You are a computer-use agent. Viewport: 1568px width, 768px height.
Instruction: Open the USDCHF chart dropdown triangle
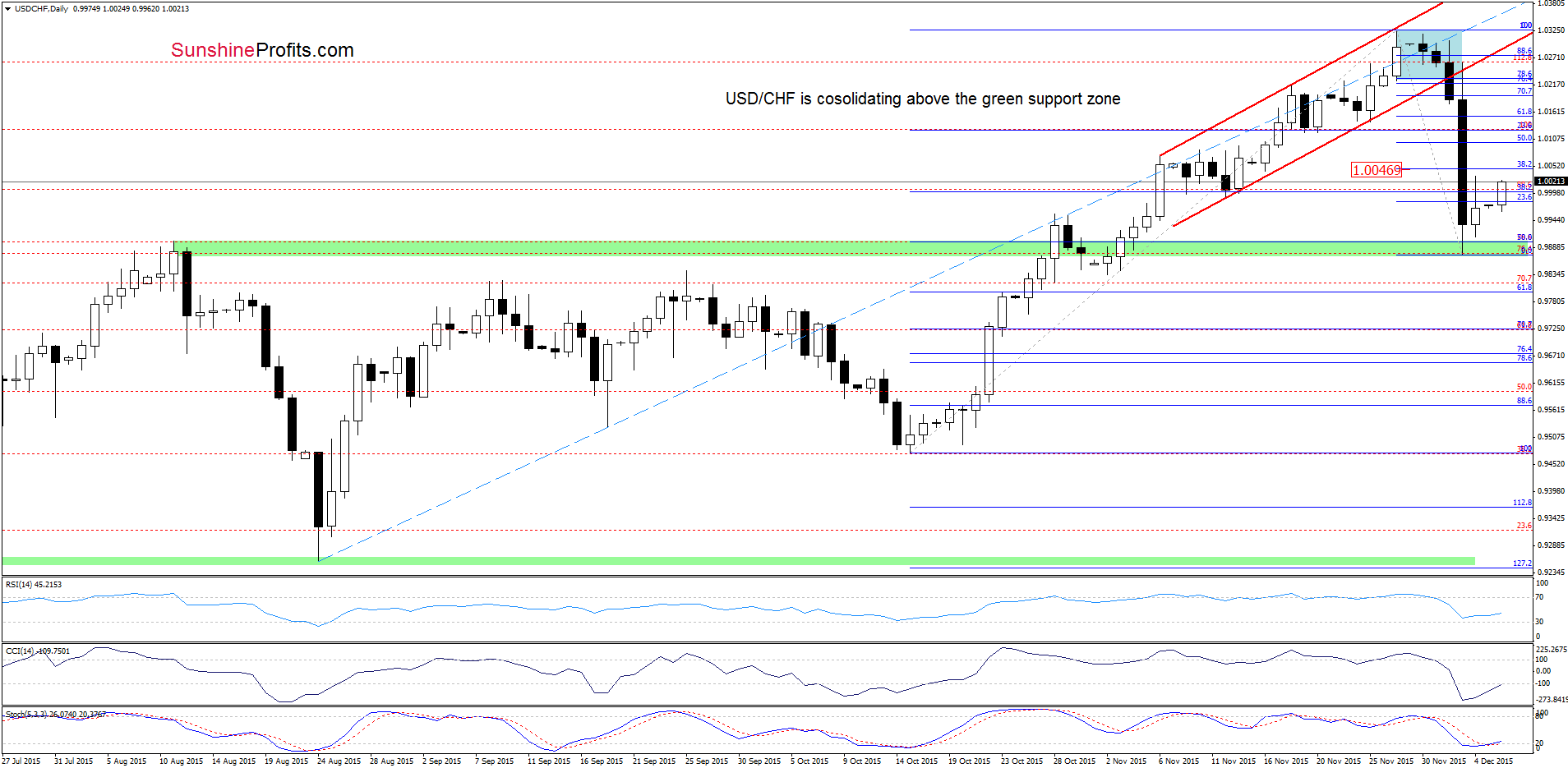point(7,8)
